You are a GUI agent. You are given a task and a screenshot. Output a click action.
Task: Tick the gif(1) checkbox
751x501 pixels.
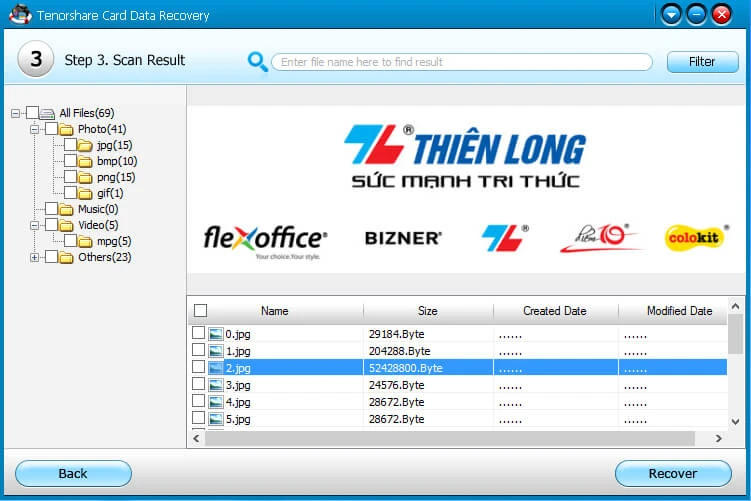tap(70, 193)
